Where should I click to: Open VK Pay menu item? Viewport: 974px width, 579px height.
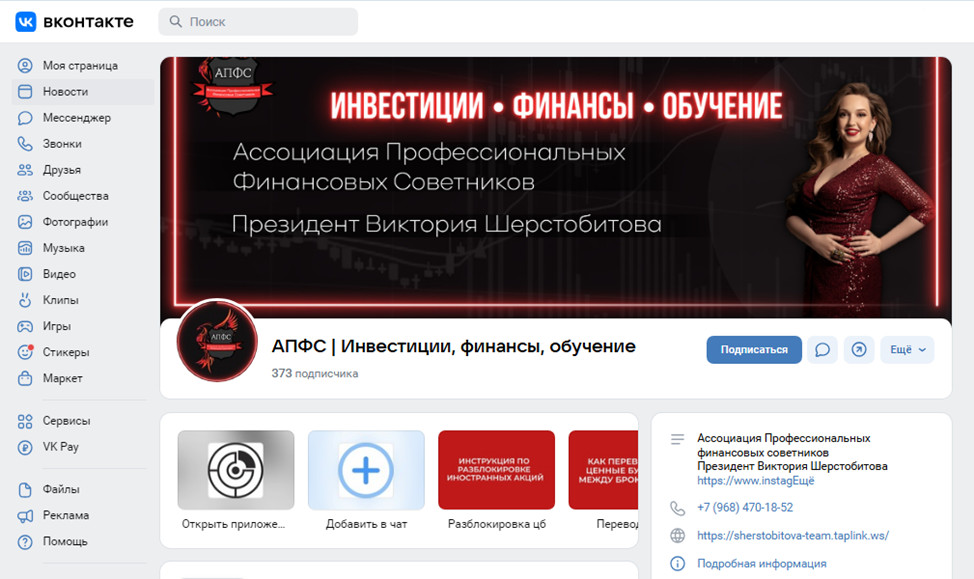click(83, 447)
